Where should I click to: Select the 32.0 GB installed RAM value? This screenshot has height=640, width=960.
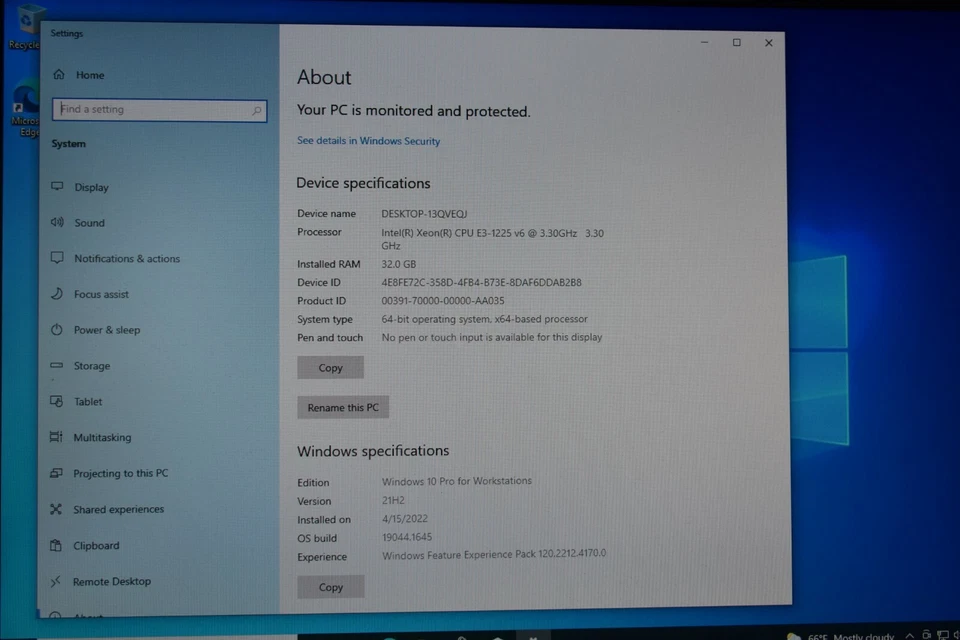click(x=399, y=264)
